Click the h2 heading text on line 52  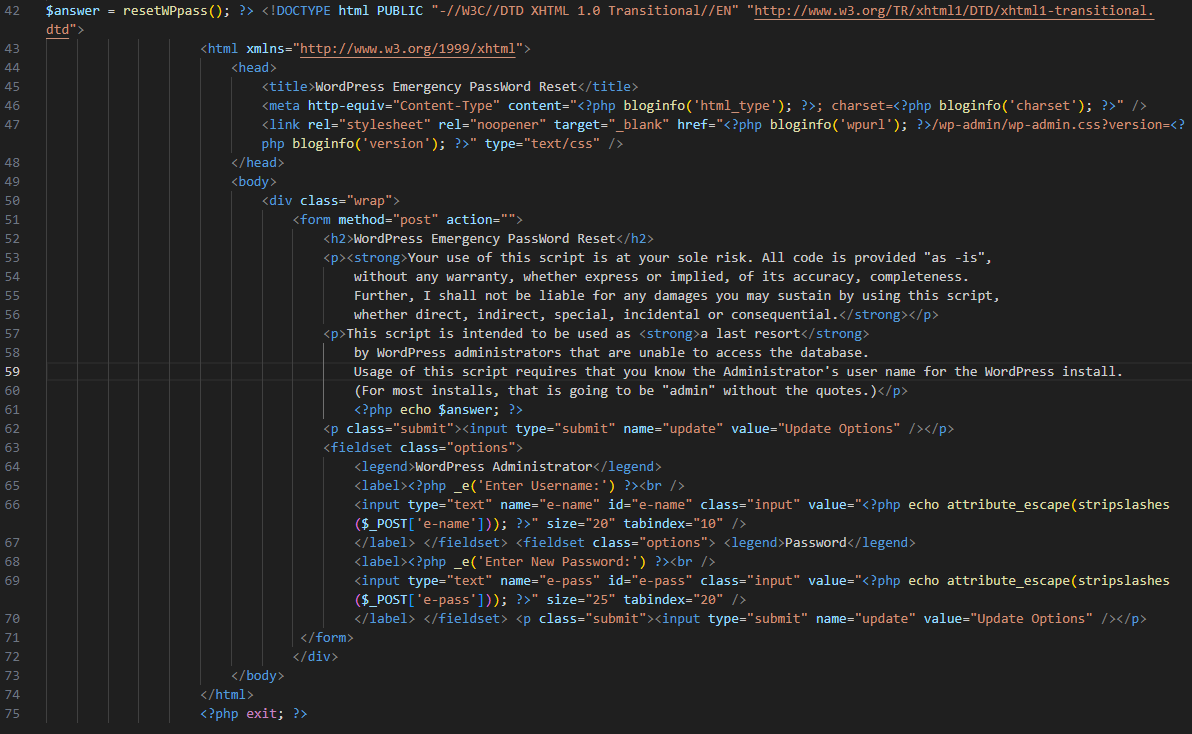click(484, 239)
